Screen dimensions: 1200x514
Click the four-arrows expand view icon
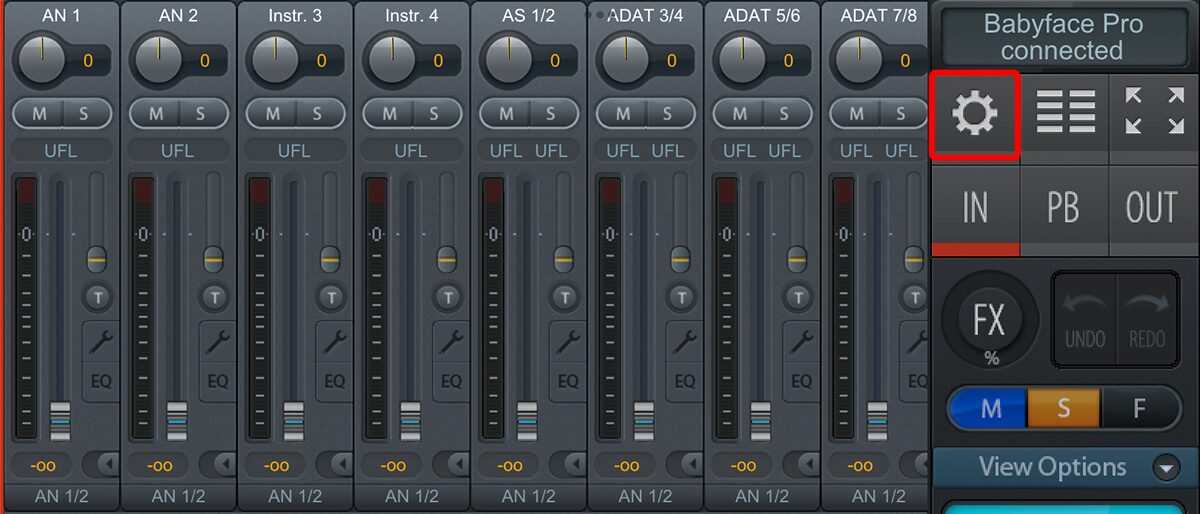(1153, 112)
